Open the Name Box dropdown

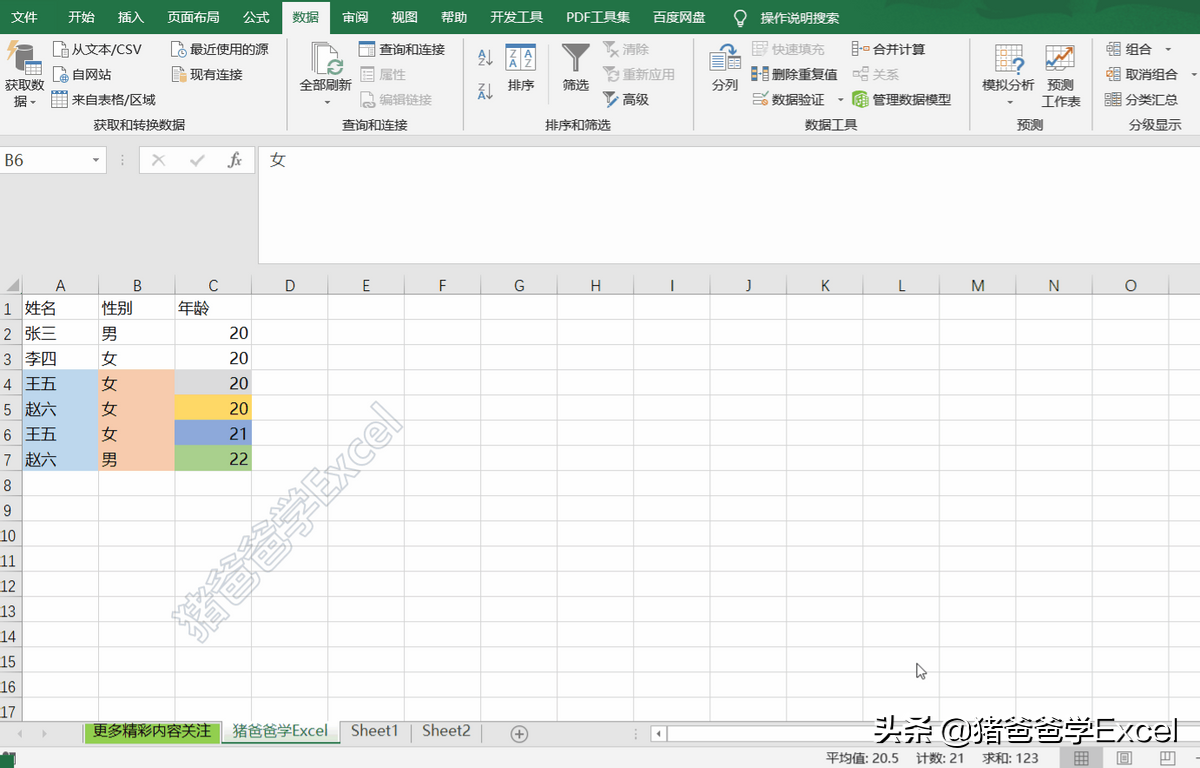(96, 160)
